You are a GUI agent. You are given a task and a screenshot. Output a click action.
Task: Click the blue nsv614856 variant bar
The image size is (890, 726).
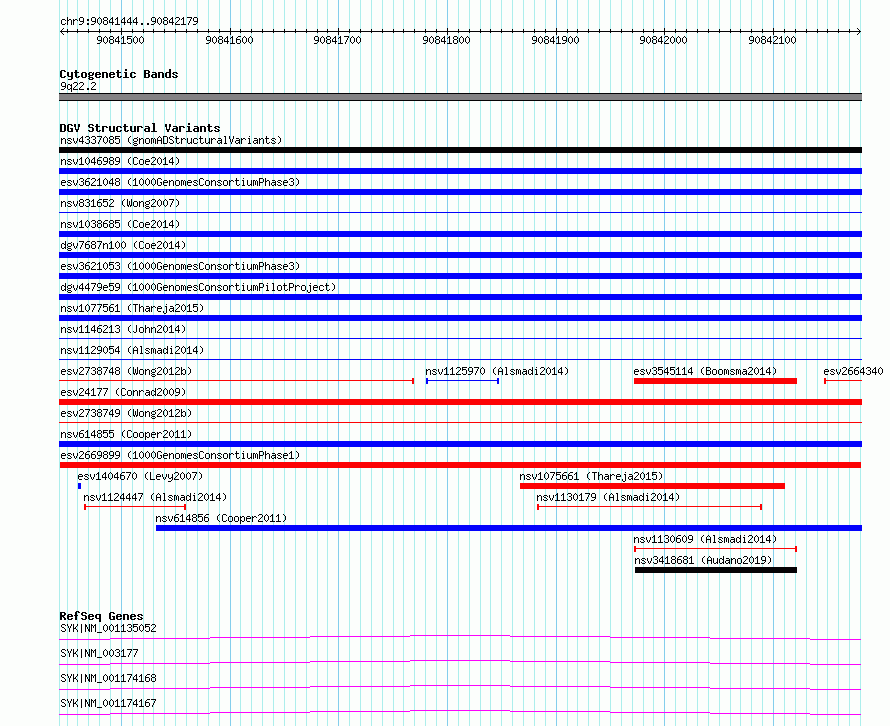click(x=509, y=528)
